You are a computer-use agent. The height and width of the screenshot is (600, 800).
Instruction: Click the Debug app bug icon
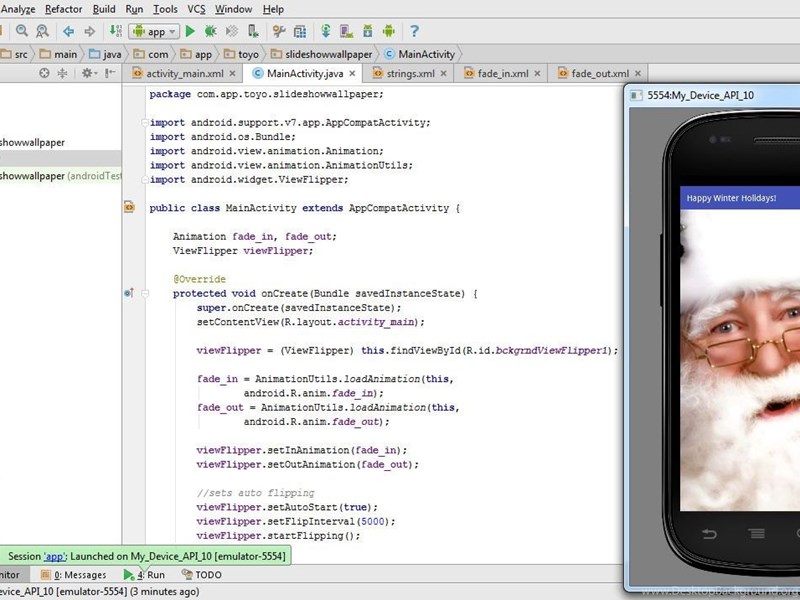[211, 32]
